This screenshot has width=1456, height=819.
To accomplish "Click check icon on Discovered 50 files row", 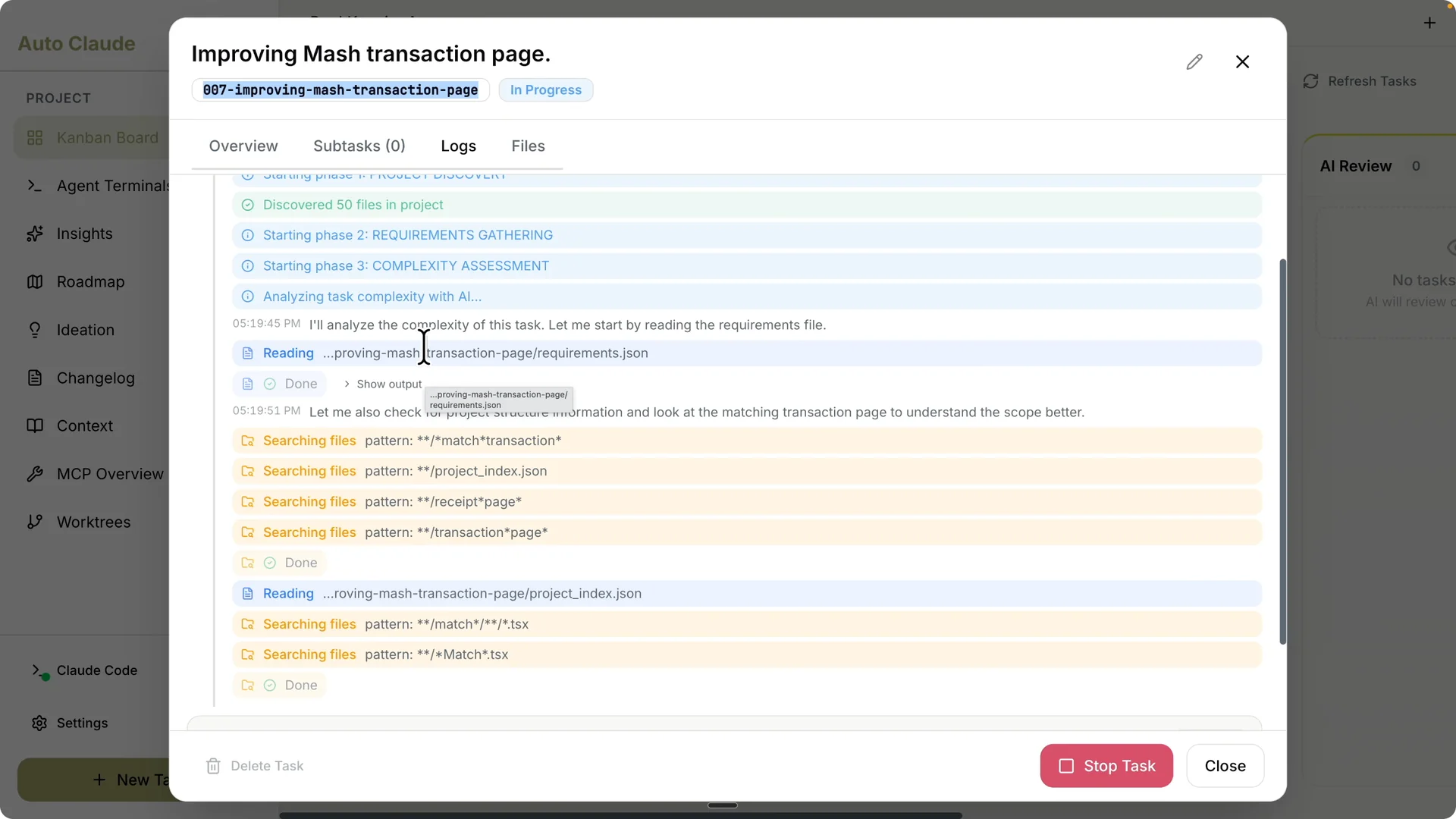I will (x=247, y=205).
